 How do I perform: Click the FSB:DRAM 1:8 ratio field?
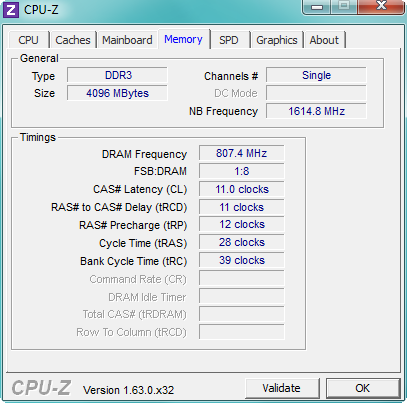[242, 171]
